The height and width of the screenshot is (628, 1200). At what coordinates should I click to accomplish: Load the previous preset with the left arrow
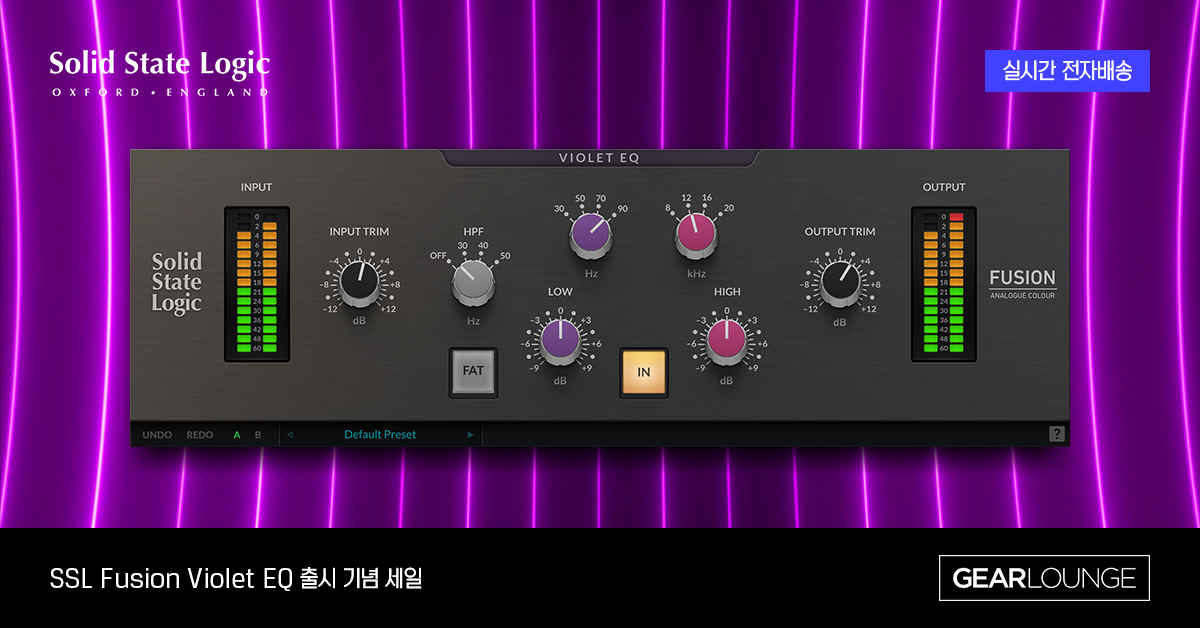click(x=290, y=434)
